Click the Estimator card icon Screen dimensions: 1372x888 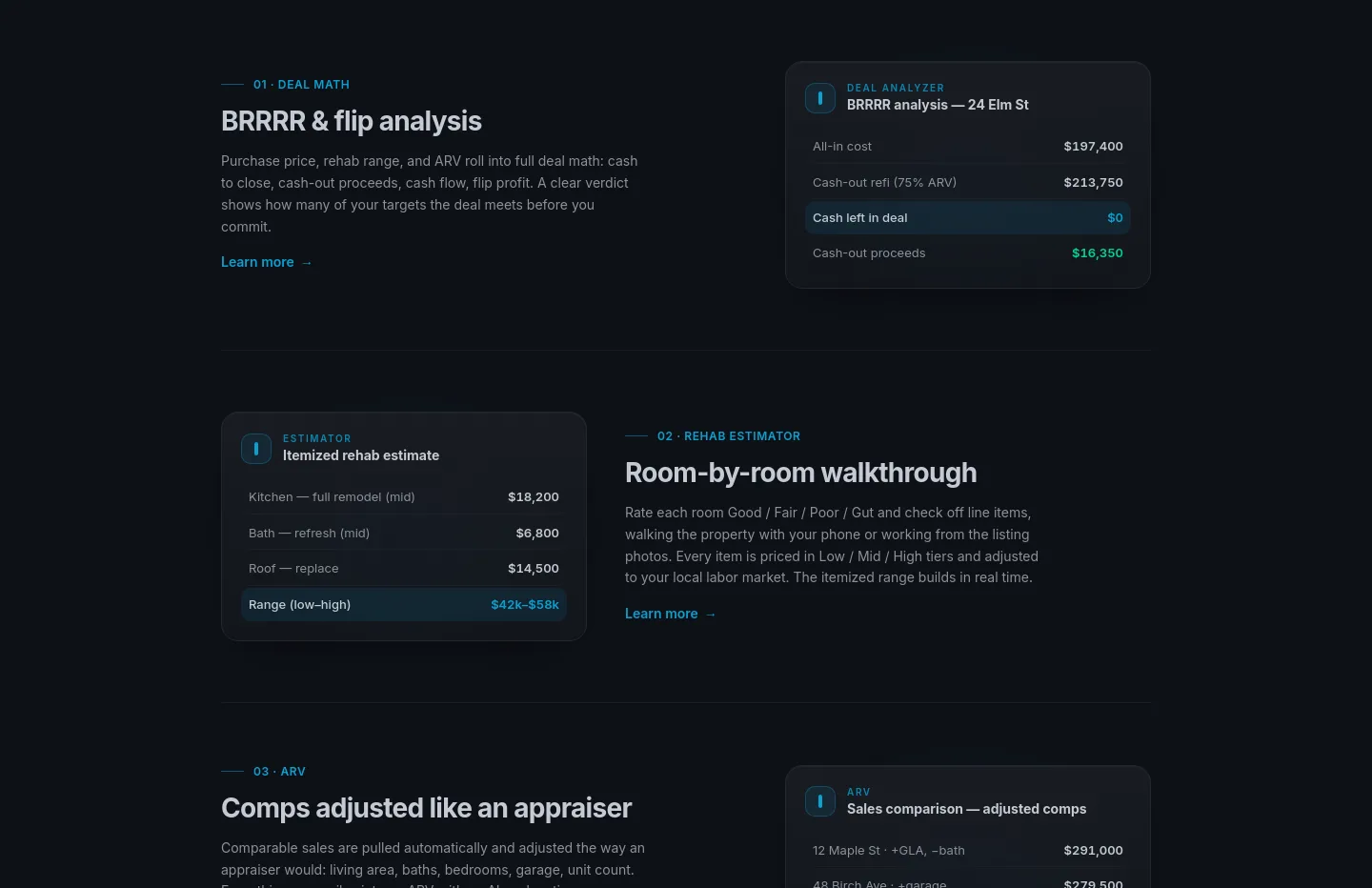tap(256, 449)
